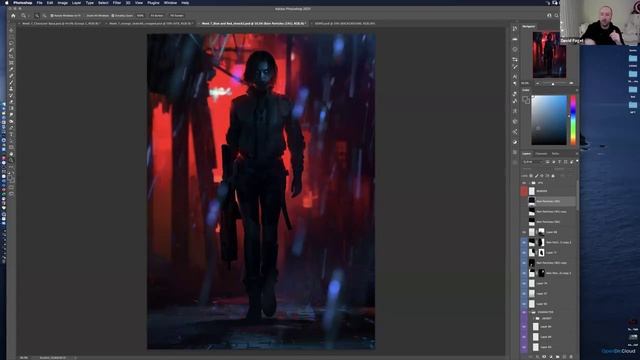The width and height of the screenshot is (640, 360).
Task: Click the lock transparent pixels icon
Action: (x=531, y=176)
